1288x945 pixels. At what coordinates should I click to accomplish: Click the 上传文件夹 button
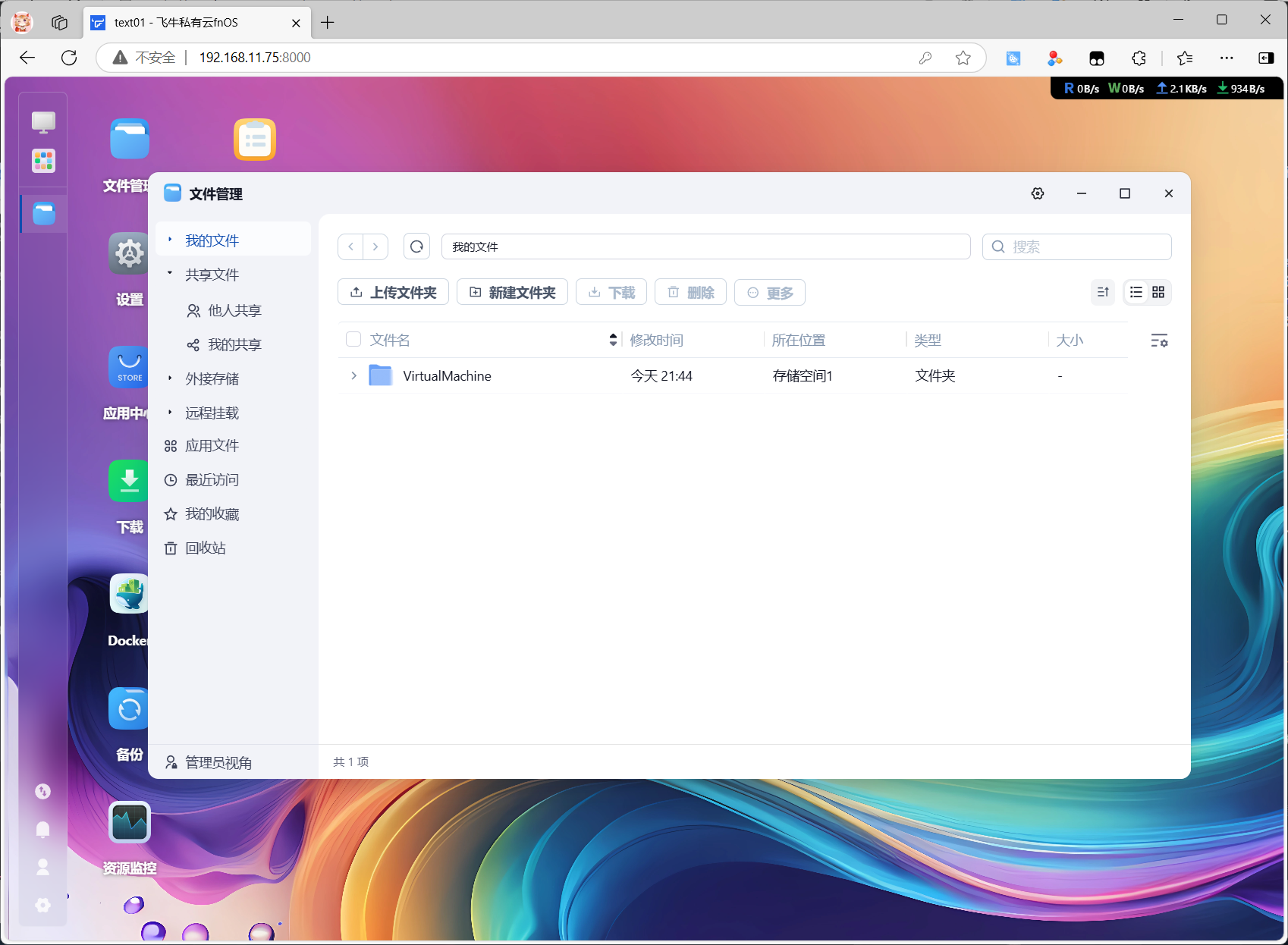[393, 292]
